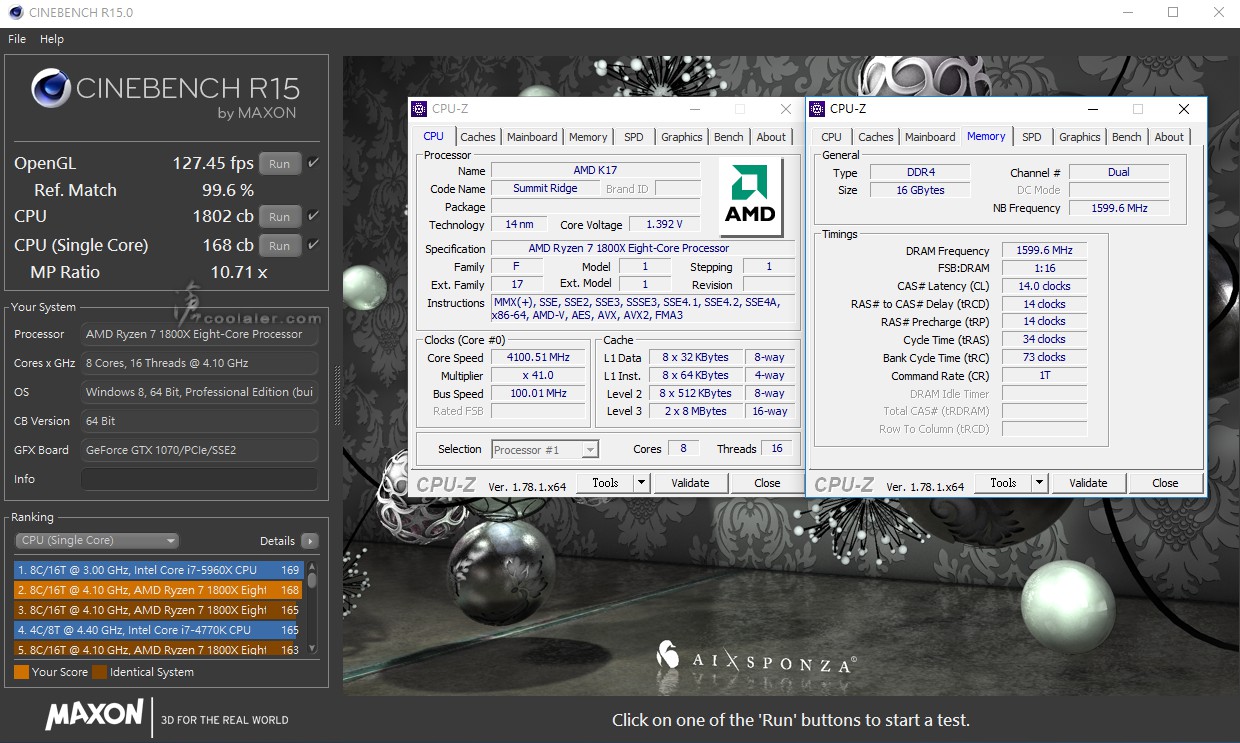This screenshot has height=743, width=1240.
Task: Click Close button in left CPU-Z window
Action: click(x=767, y=483)
